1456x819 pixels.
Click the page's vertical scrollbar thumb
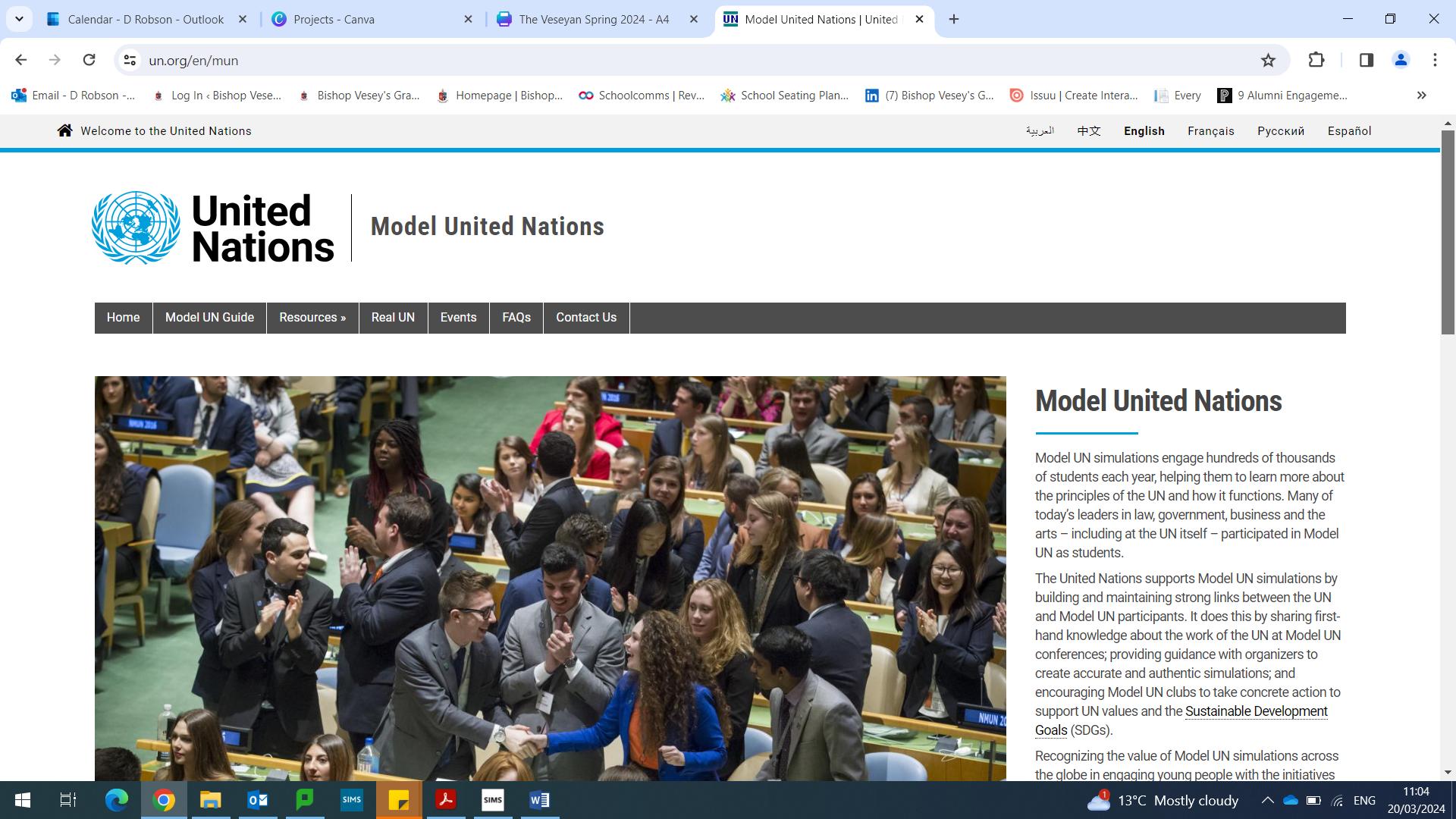click(1448, 231)
